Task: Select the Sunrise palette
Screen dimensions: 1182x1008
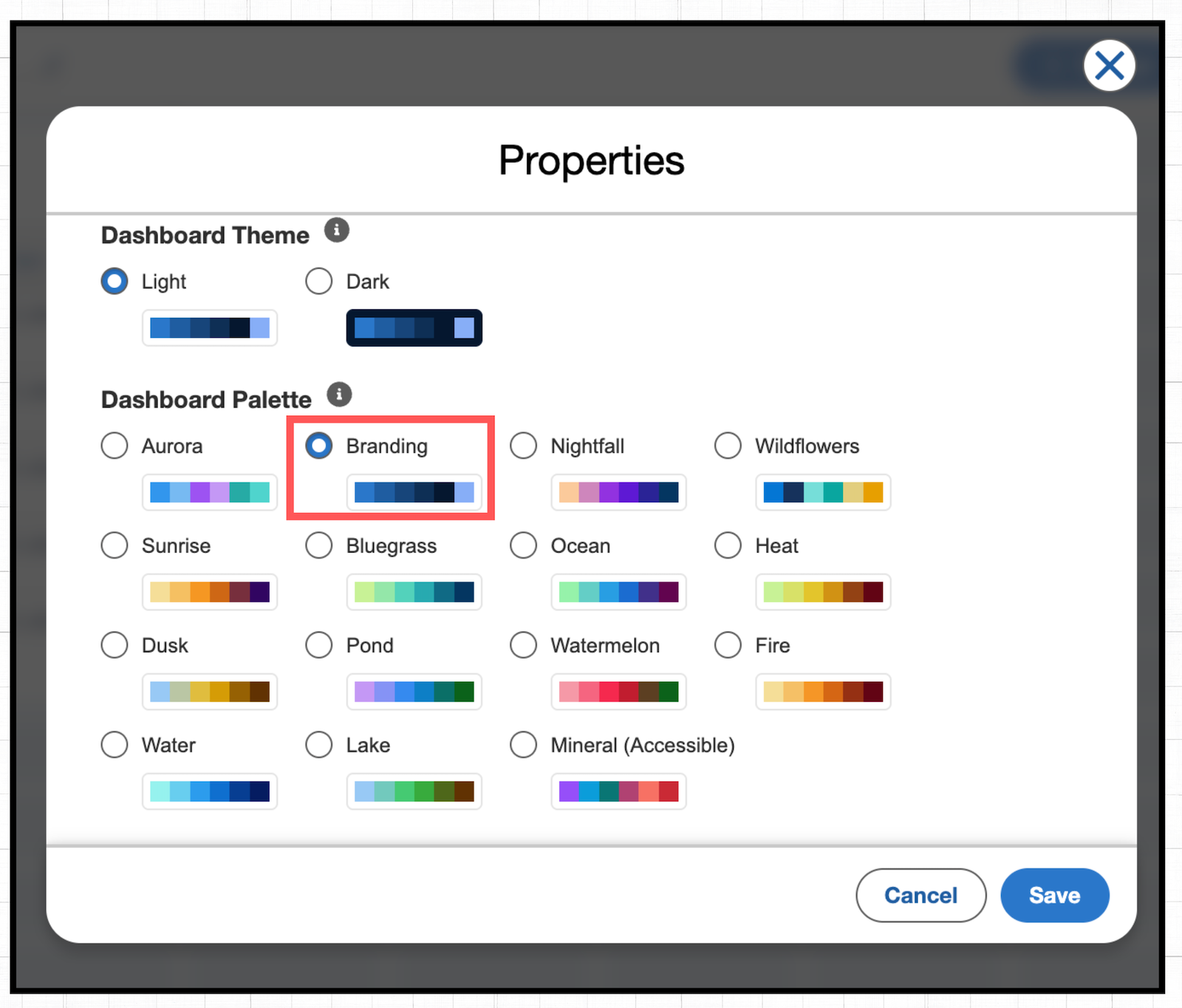Action: (115, 545)
